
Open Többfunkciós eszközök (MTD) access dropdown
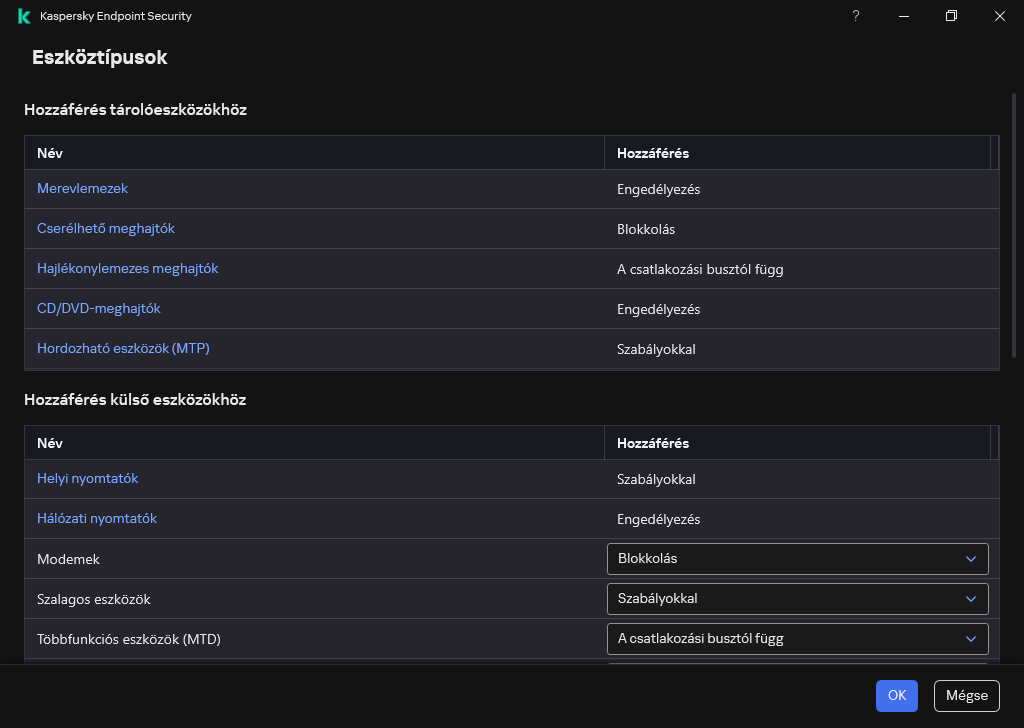point(797,639)
